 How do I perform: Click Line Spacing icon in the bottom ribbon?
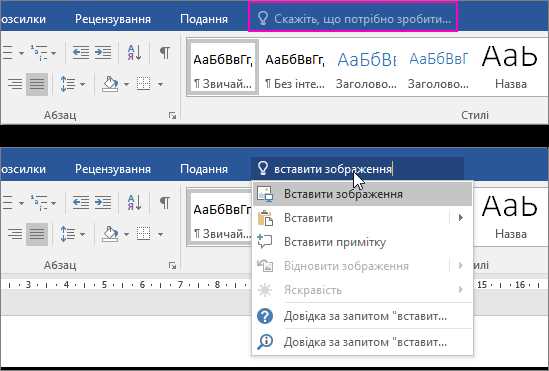point(68,234)
